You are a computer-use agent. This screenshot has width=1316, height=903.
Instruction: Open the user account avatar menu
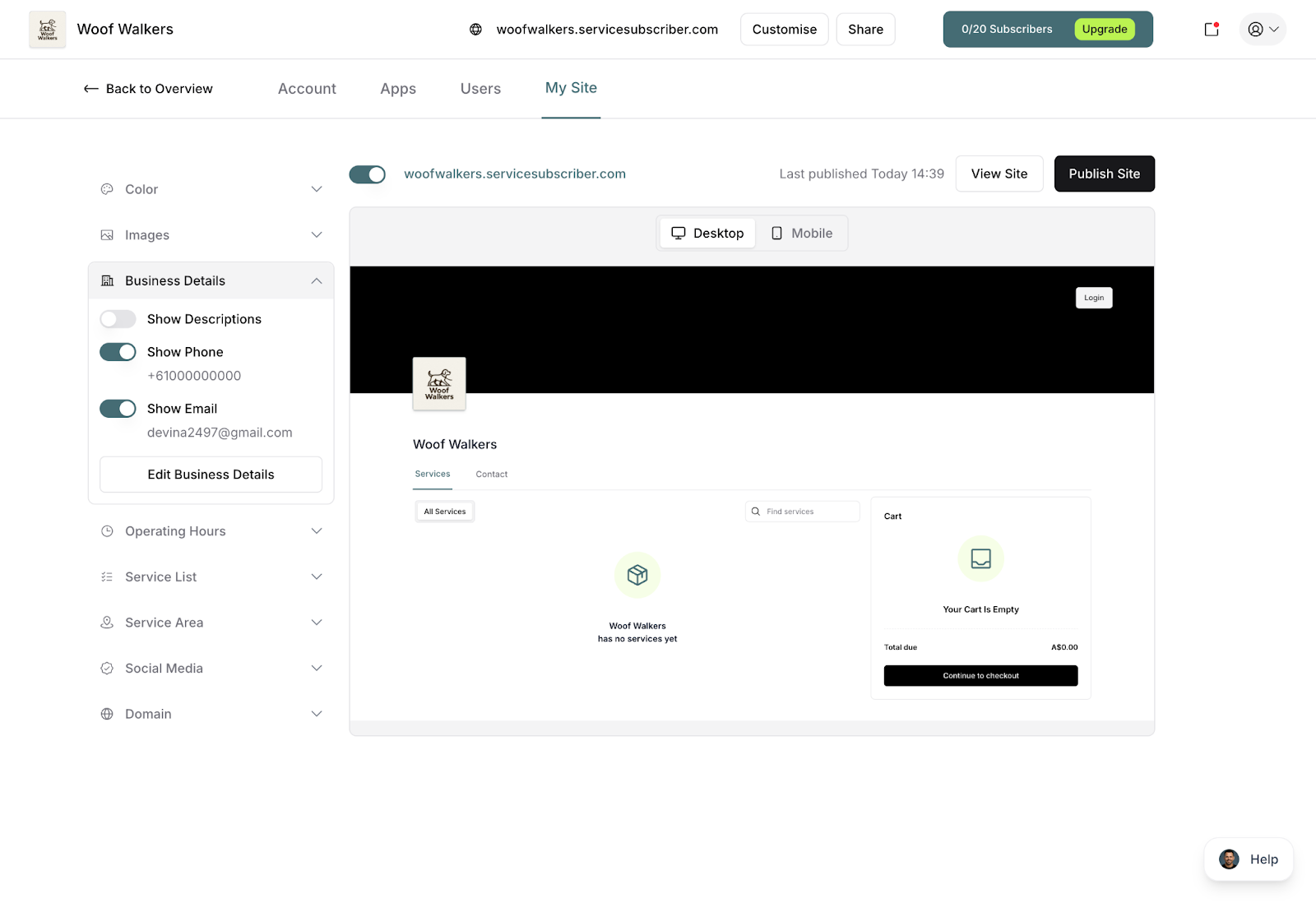pos(1263,30)
